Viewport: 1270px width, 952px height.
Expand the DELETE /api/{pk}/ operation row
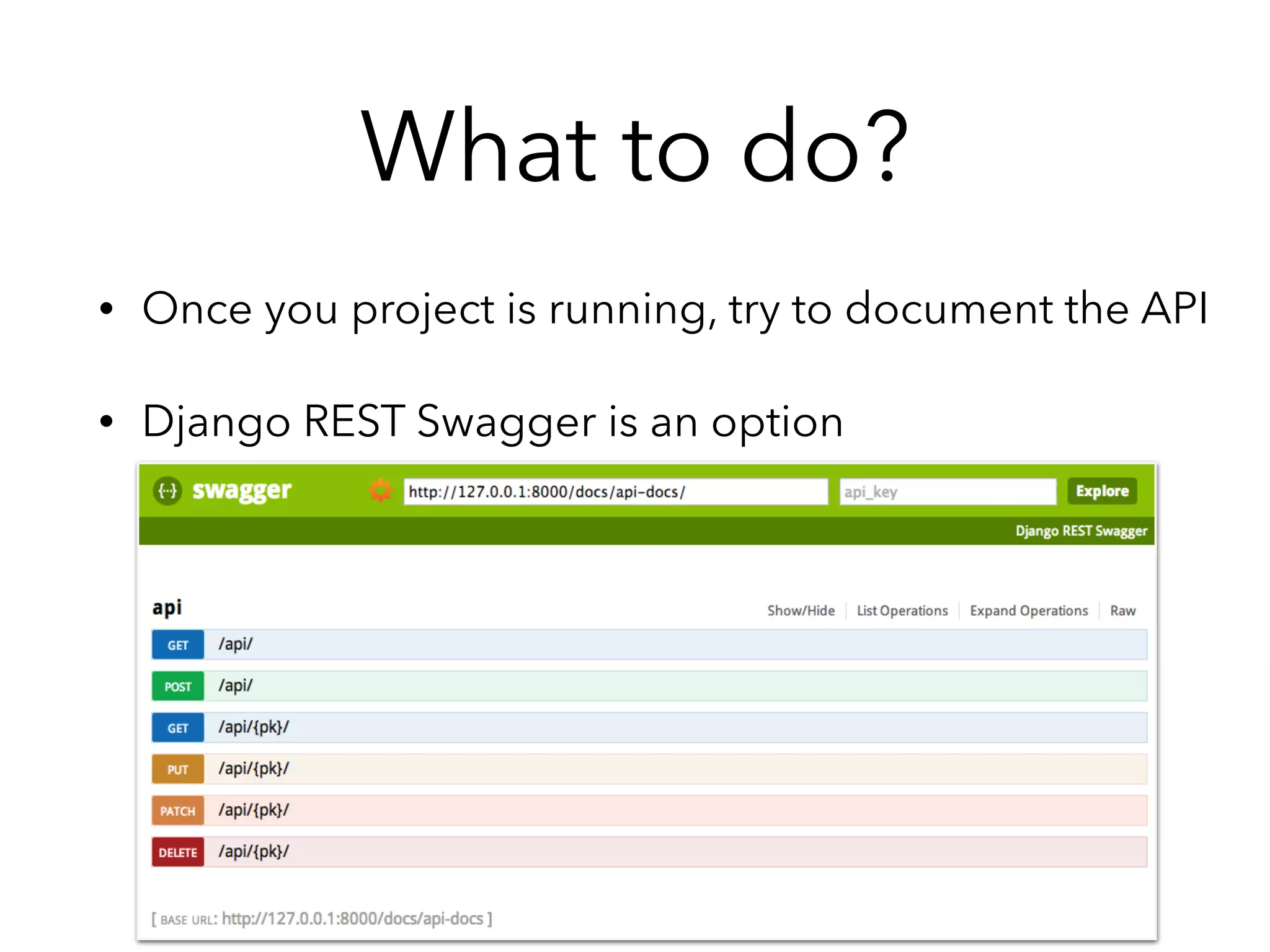pyautogui.click(x=649, y=852)
